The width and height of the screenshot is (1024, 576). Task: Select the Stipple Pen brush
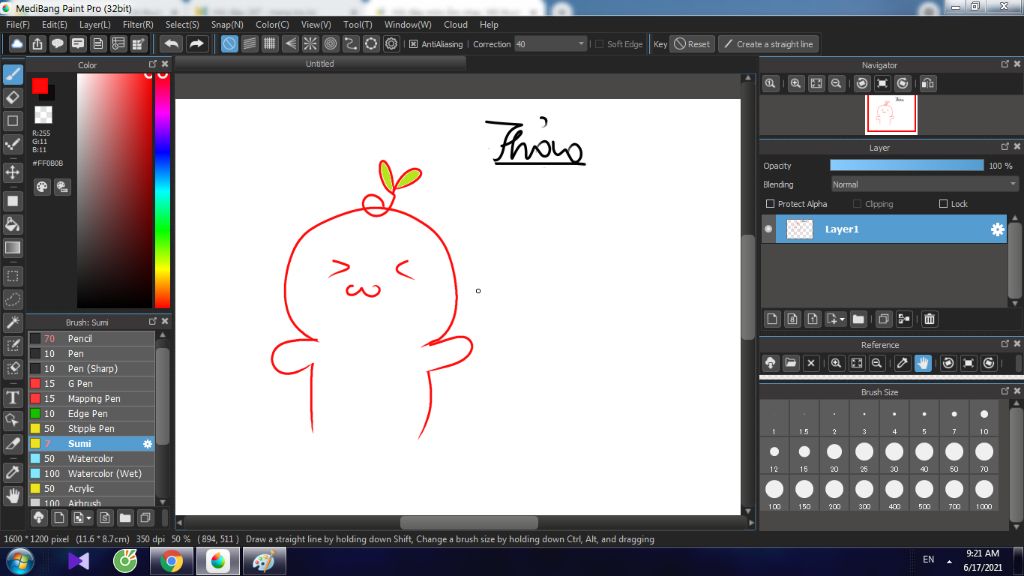pos(92,428)
